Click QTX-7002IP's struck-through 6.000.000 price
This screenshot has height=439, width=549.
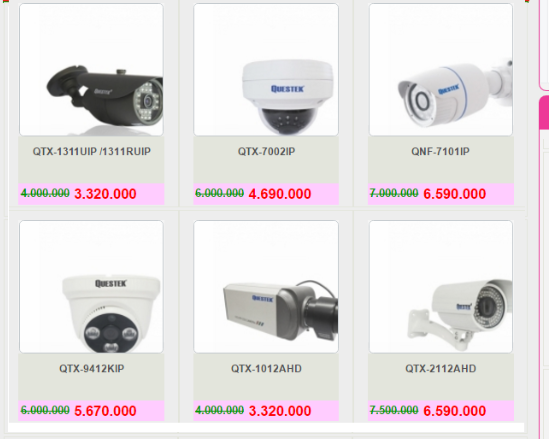220,193
